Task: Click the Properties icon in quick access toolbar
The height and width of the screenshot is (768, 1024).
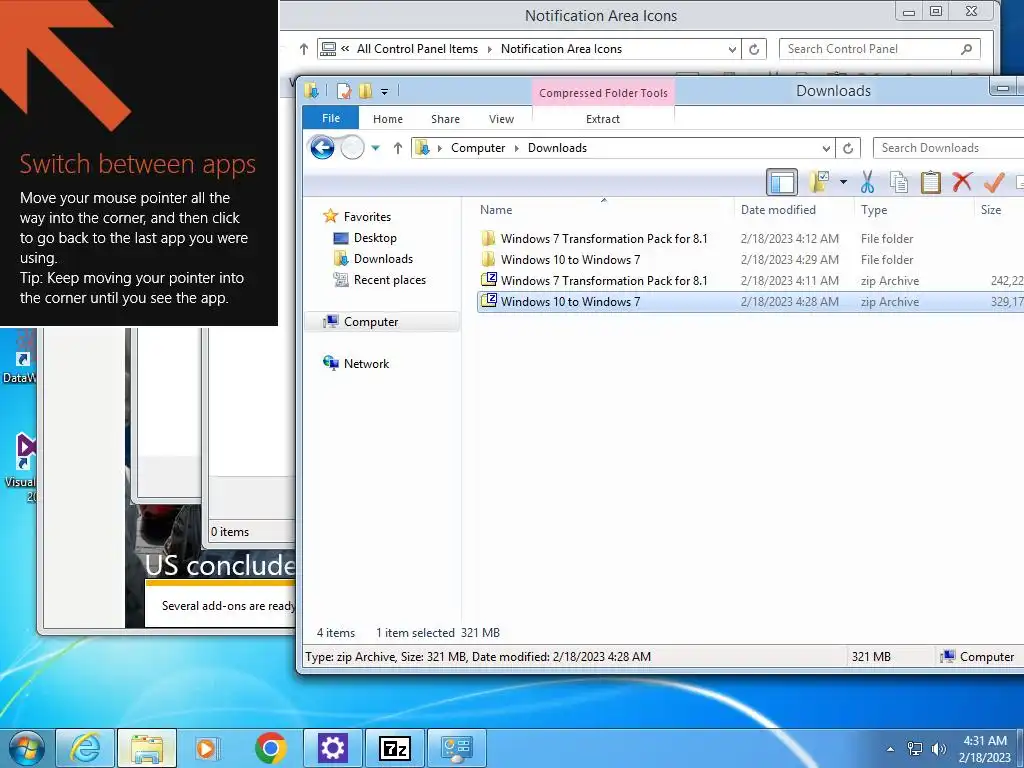Action: (344, 91)
